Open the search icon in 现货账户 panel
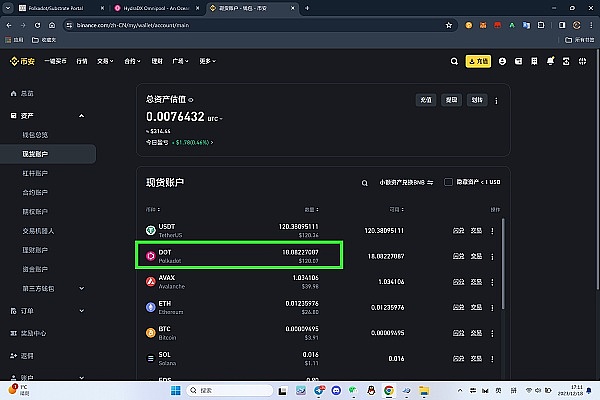The image size is (600, 400). click(366, 182)
